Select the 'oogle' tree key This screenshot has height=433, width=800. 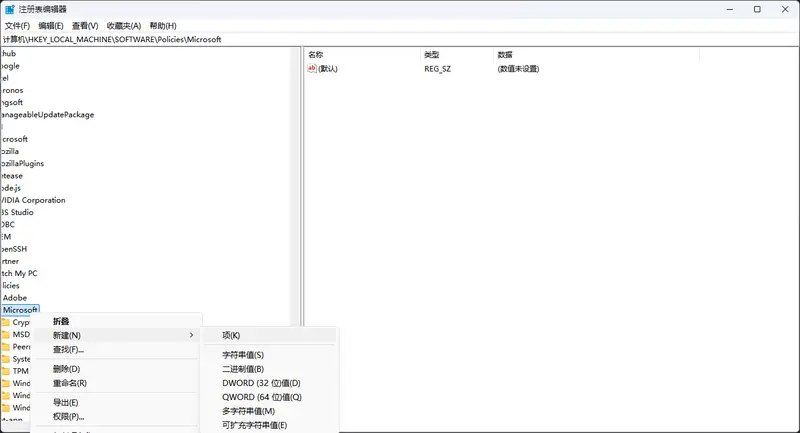[x=10, y=65]
